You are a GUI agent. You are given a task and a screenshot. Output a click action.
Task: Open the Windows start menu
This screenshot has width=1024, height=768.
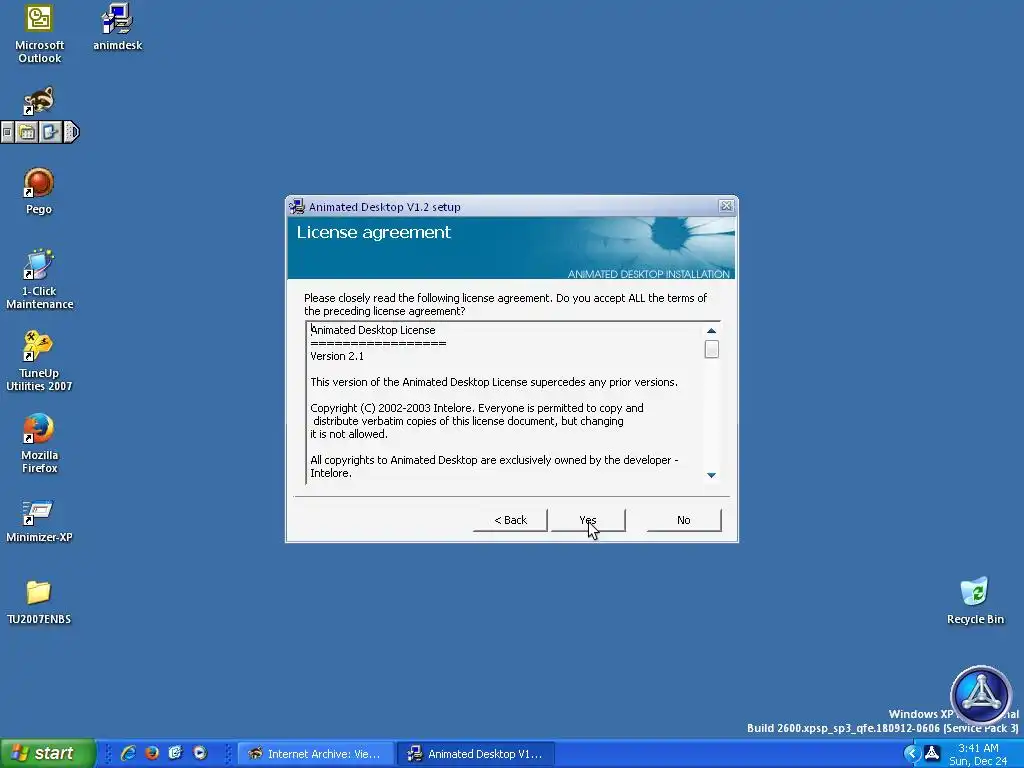[x=47, y=754]
